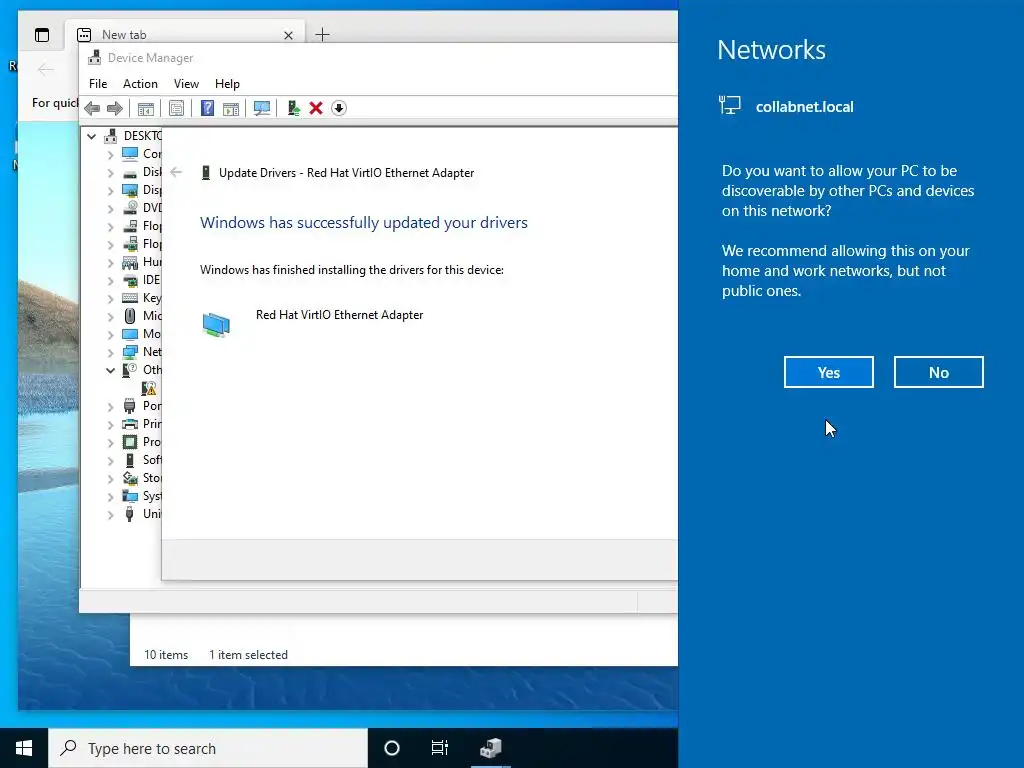1024x768 pixels.
Task: Click the Update device driver toolbar icon
Action: coord(293,108)
